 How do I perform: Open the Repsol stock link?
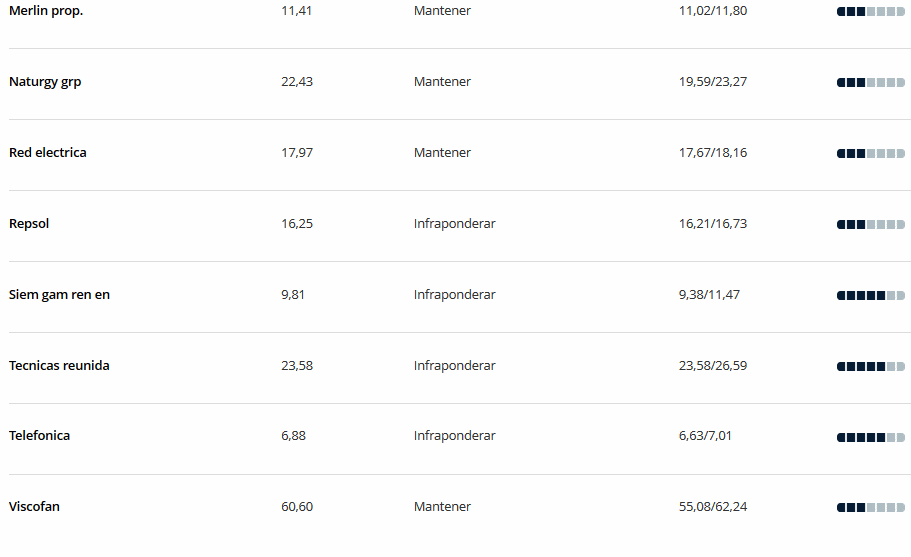tap(29, 224)
